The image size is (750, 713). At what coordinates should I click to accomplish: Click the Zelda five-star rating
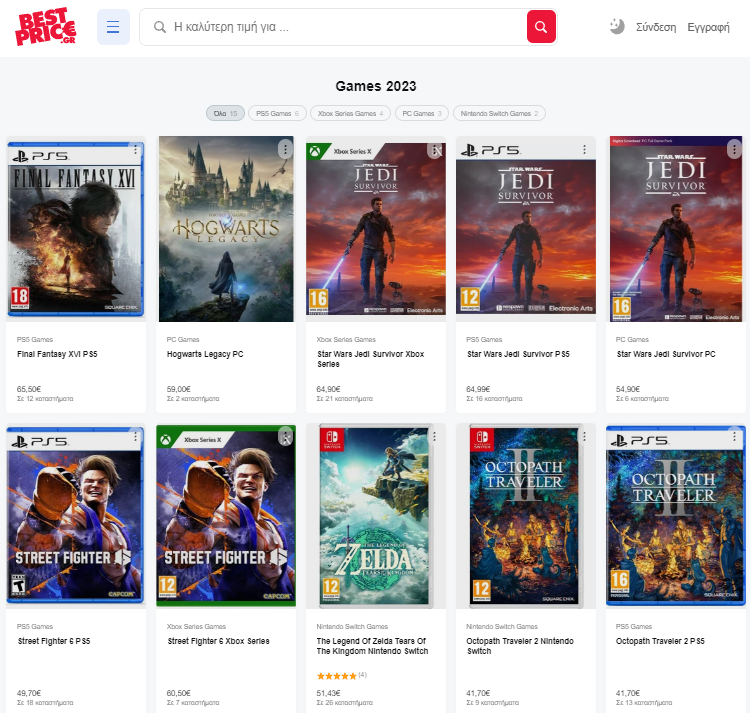[337, 676]
